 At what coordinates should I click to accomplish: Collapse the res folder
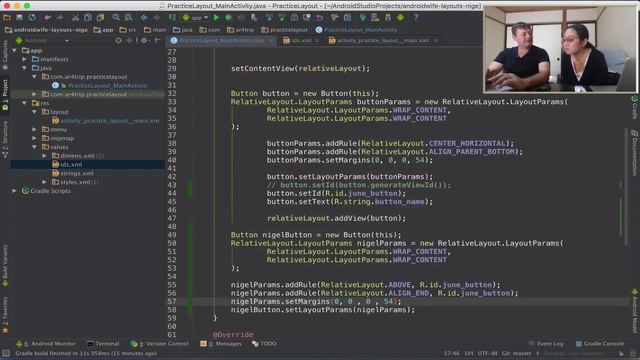(24, 103)
